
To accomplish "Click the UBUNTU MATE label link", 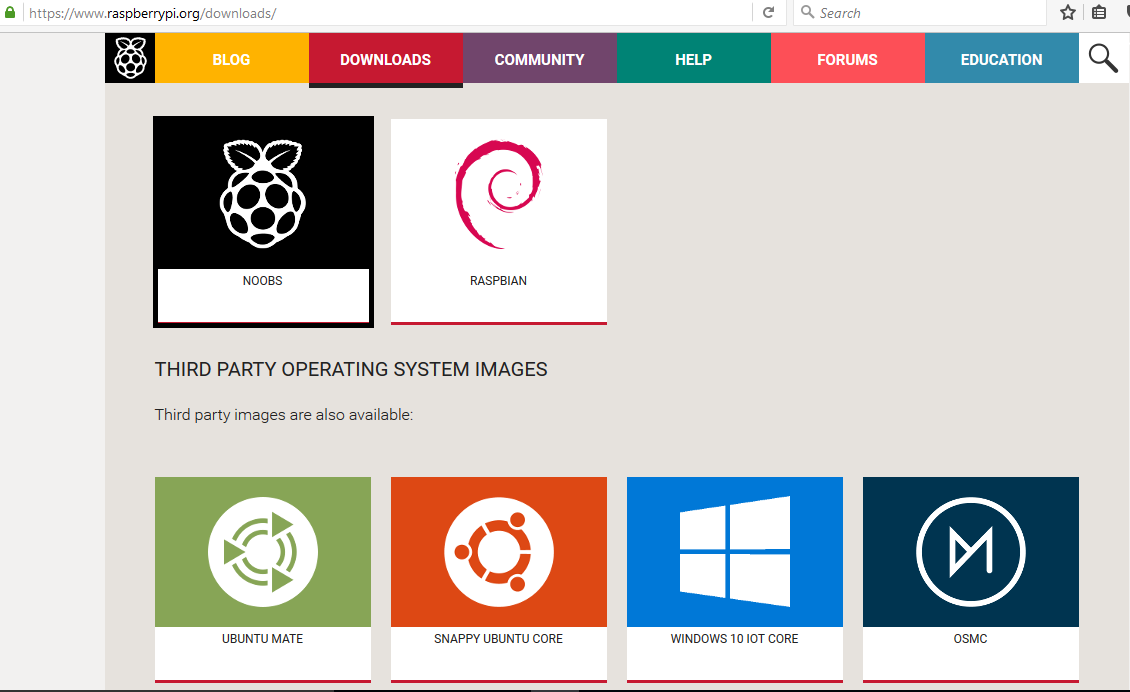I will pos(262,639).
